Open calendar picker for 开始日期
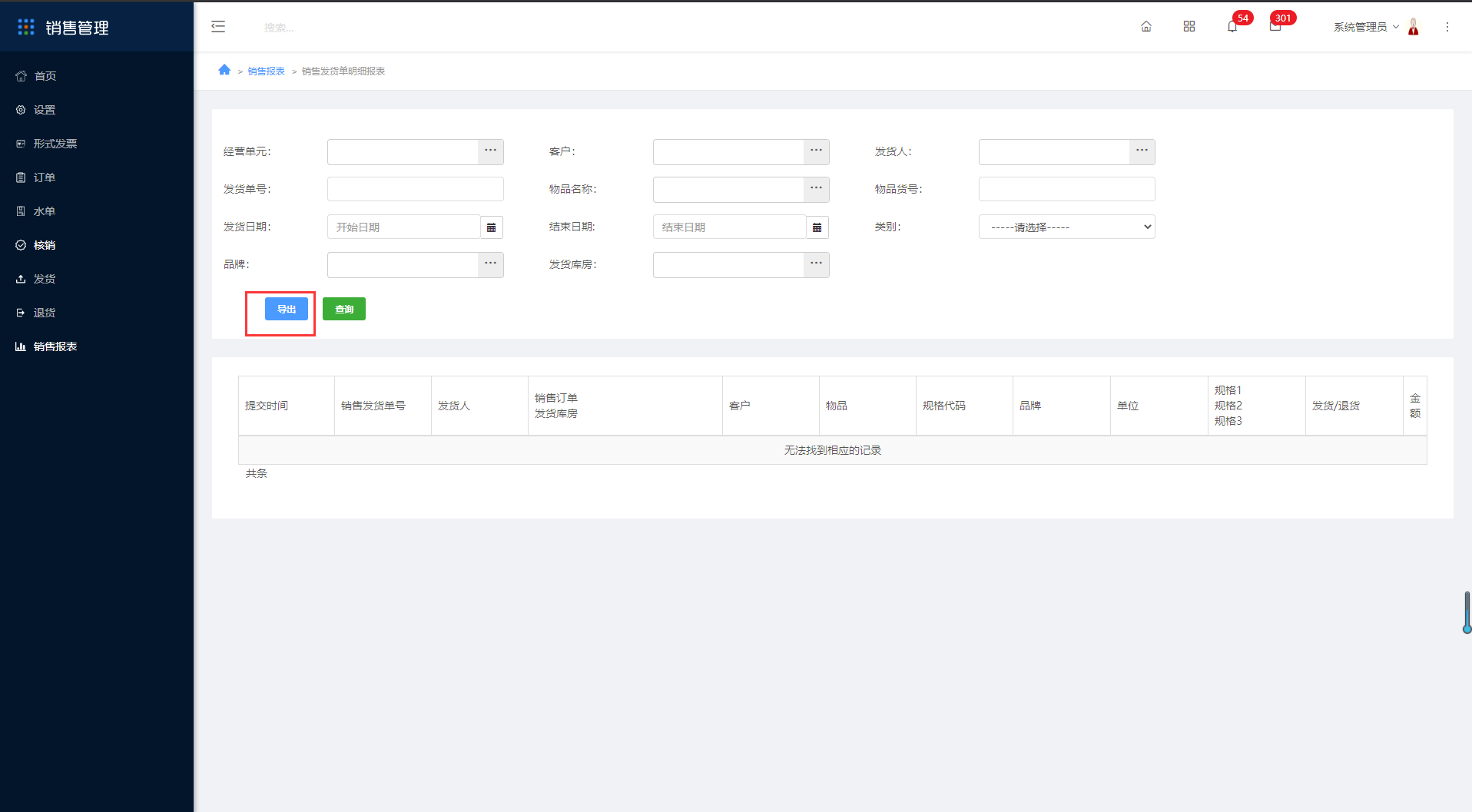 click(x=492, y=227)
